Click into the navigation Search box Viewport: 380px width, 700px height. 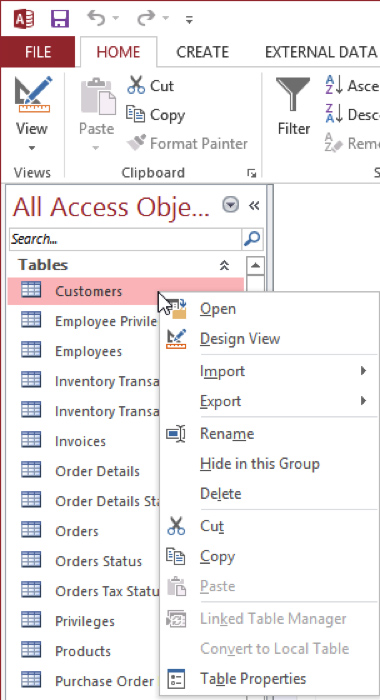tap(125, 239)
